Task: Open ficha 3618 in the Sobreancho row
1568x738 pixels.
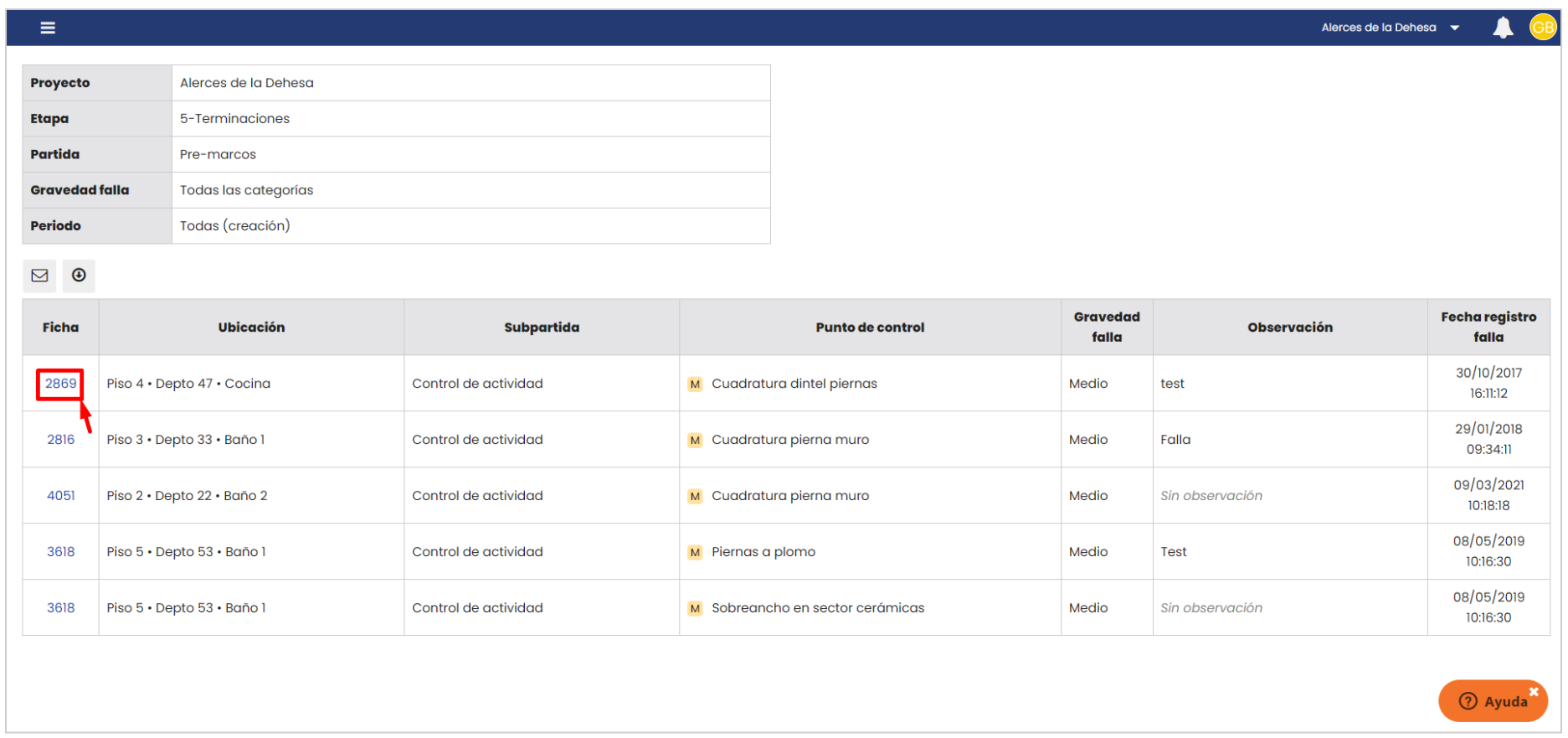Action: tap(60, 608)
